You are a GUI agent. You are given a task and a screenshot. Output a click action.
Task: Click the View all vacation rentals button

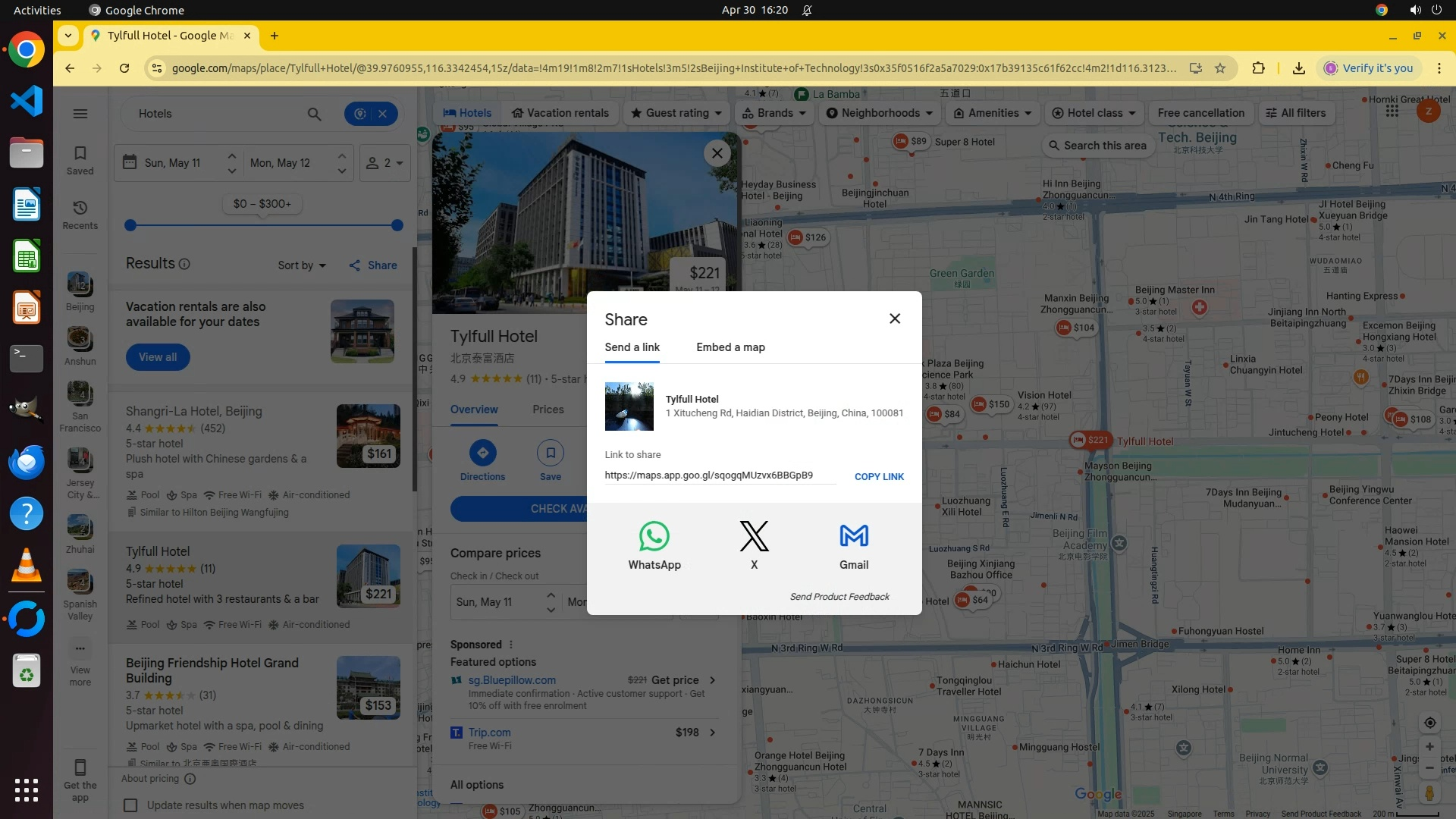(x=158, y=357)
